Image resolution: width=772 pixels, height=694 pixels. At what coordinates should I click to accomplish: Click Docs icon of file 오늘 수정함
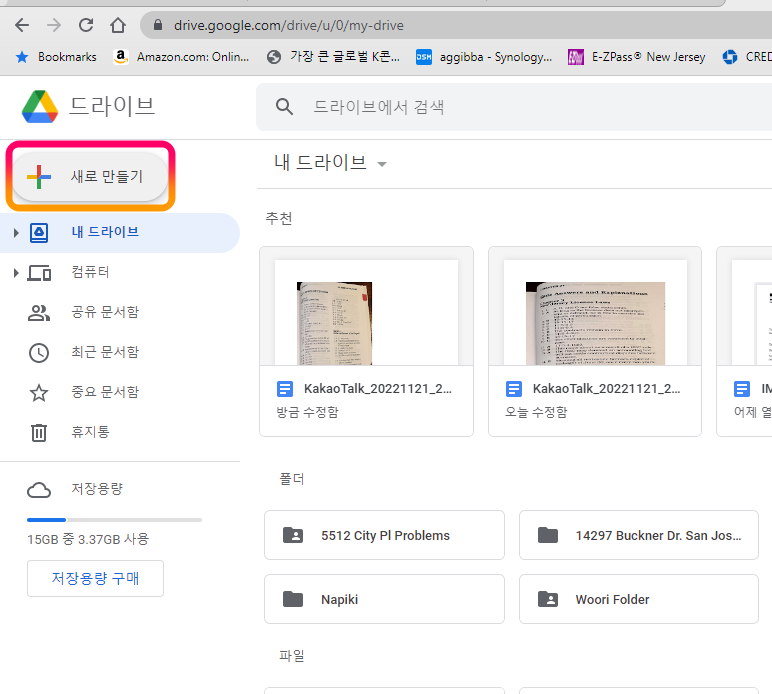click(x=514, y=389)
